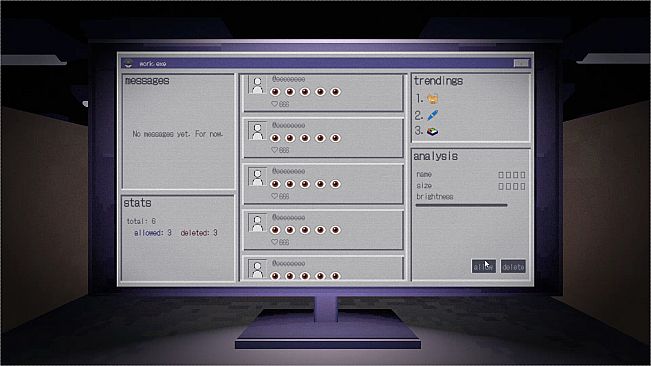Tap the heart under the third post

pyautogui.click(x=274, y=196)
